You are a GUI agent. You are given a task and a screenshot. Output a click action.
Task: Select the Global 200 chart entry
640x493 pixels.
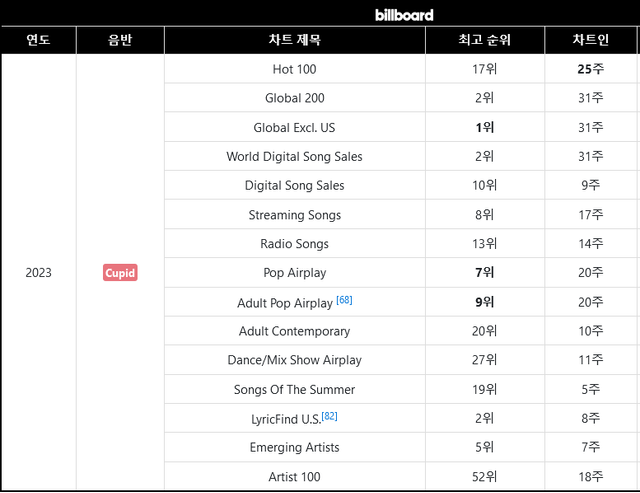294,98
